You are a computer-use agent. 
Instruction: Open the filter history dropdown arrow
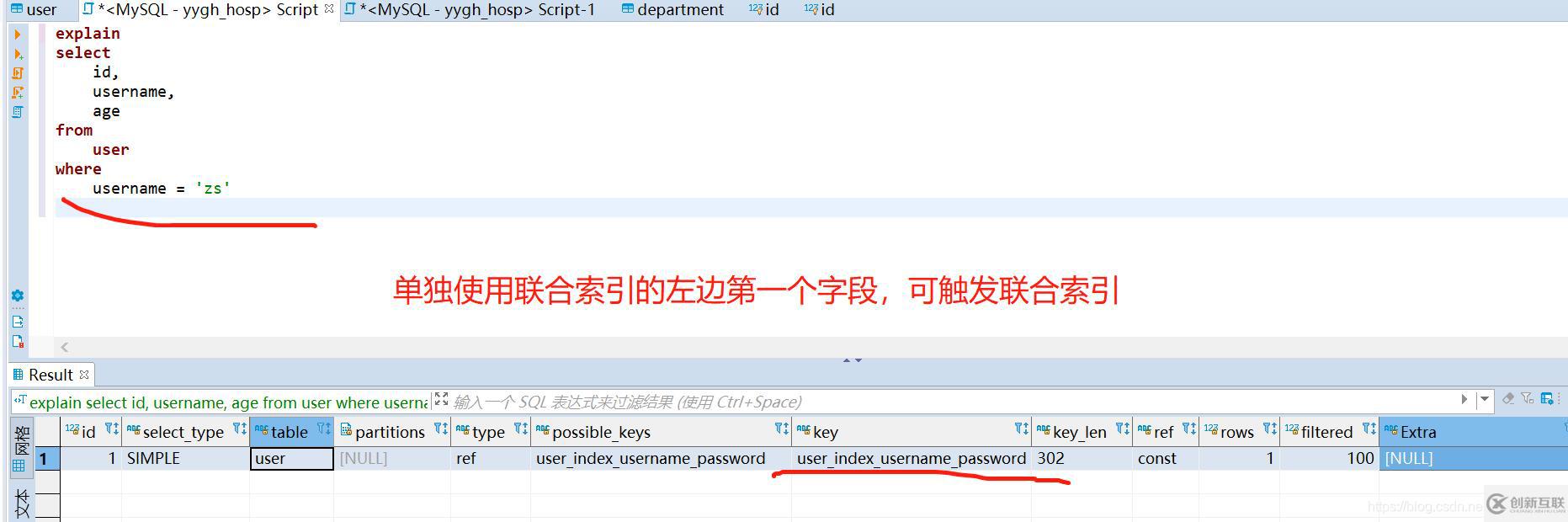(x=1485, y=399)
